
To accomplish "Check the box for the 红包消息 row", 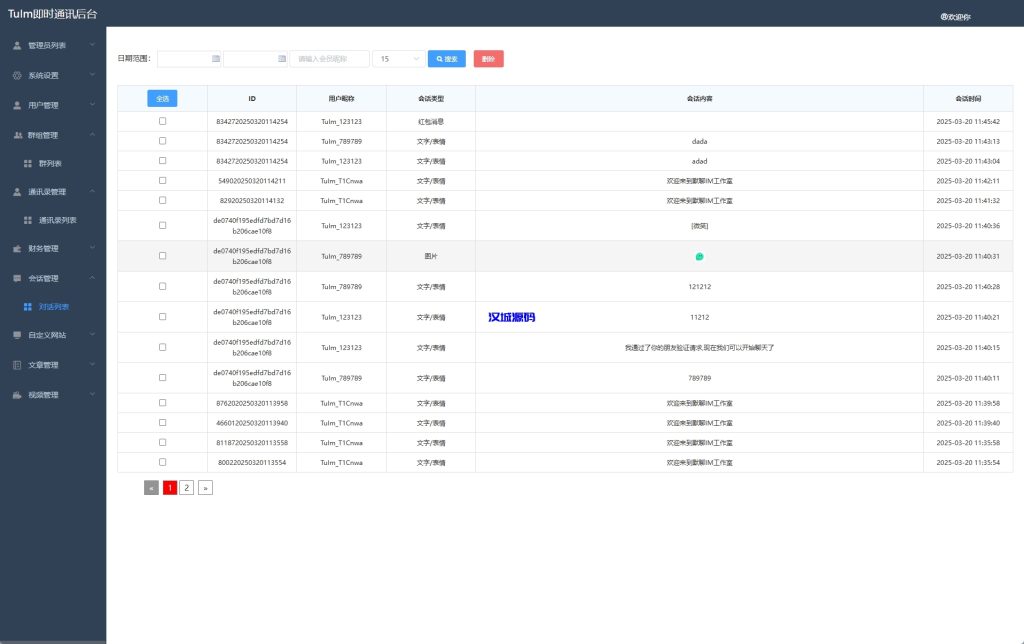I will click(162, 121).
